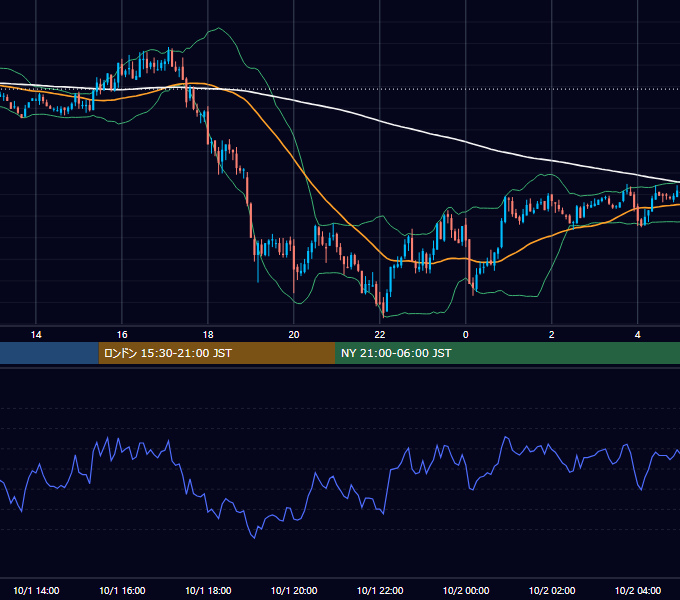The height and width of the screenshot is (600, 680).
Task: Click the 10/1 16:00 oscillator axis label
Action: point(122,590)
